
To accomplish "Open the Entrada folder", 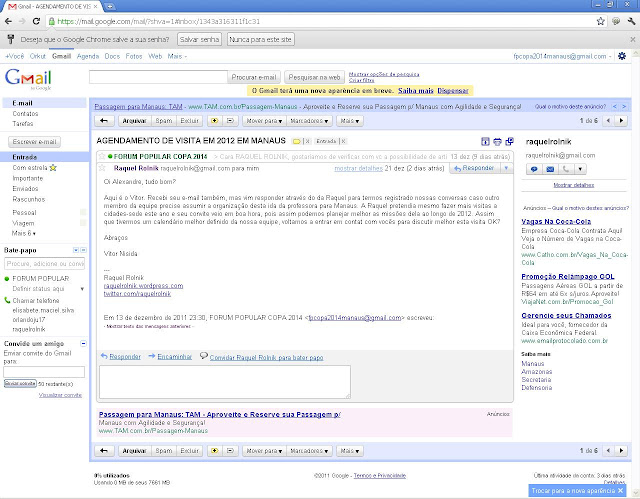I will pyautogui.click(x=24, y=157).
